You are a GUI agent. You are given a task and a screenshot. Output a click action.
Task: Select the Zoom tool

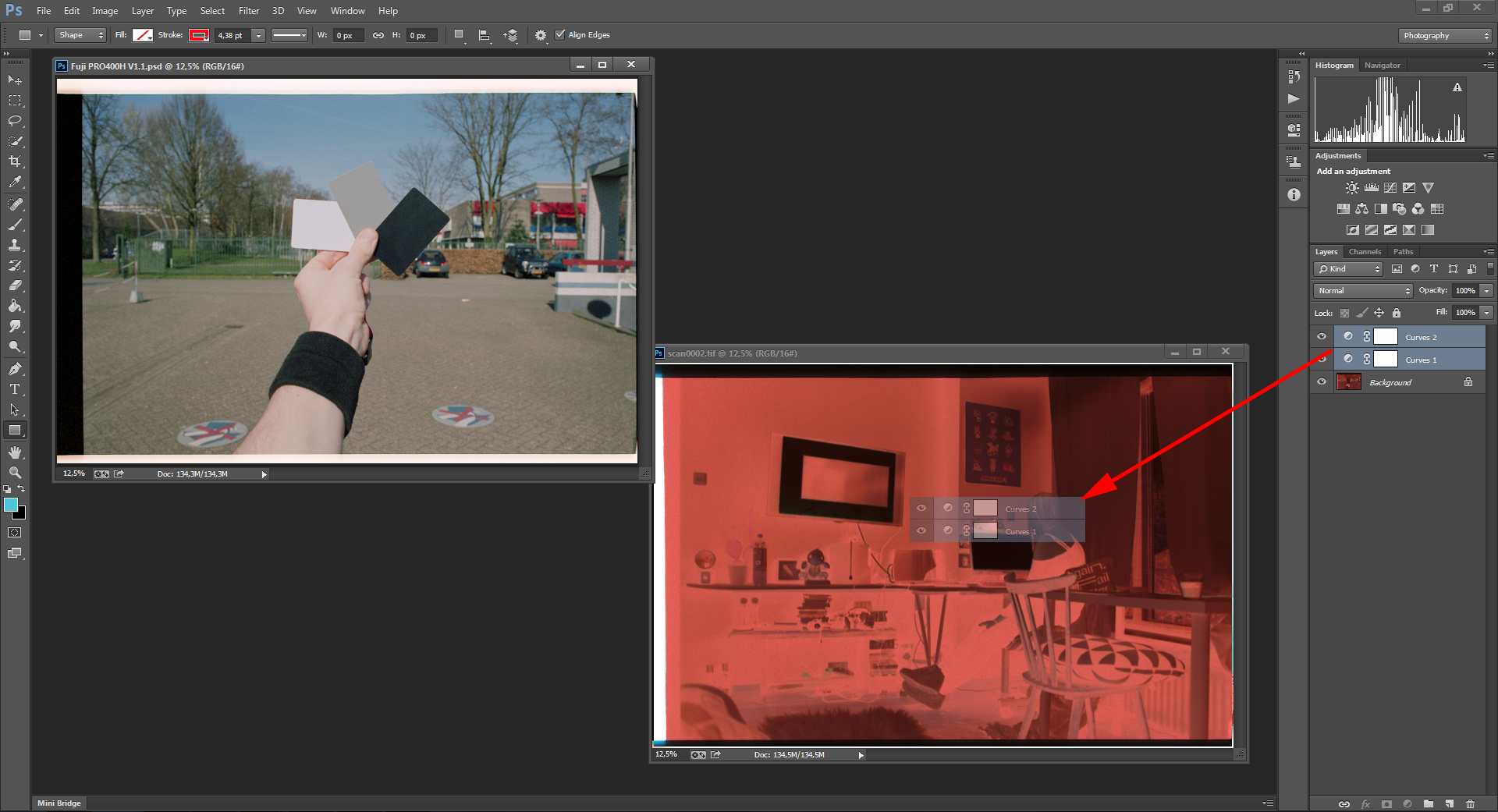pyautogui.click(x=15, y=473)
